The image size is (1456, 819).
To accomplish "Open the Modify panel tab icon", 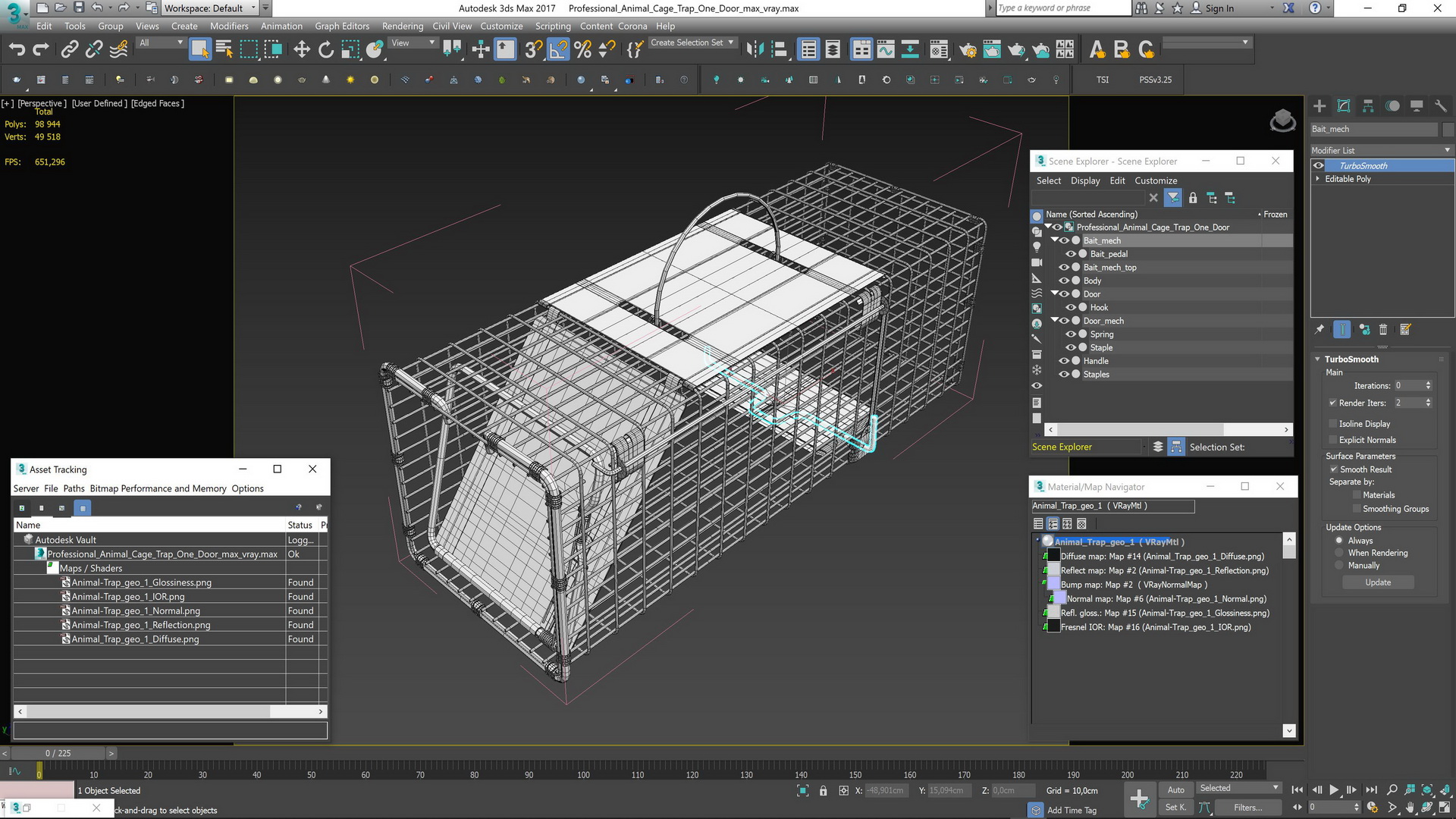I will tap(1344, 106).
